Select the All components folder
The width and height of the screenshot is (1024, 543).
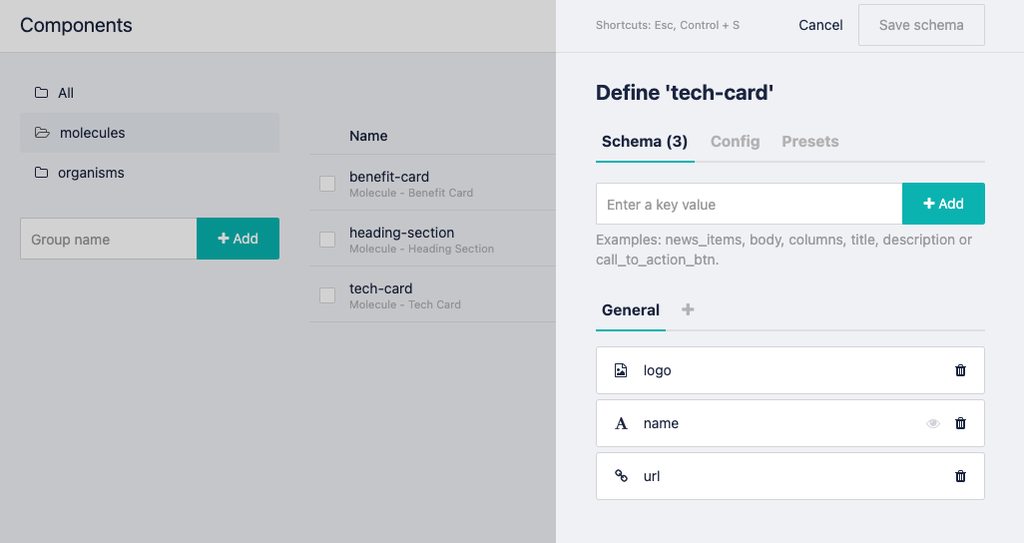coord(65,93)
